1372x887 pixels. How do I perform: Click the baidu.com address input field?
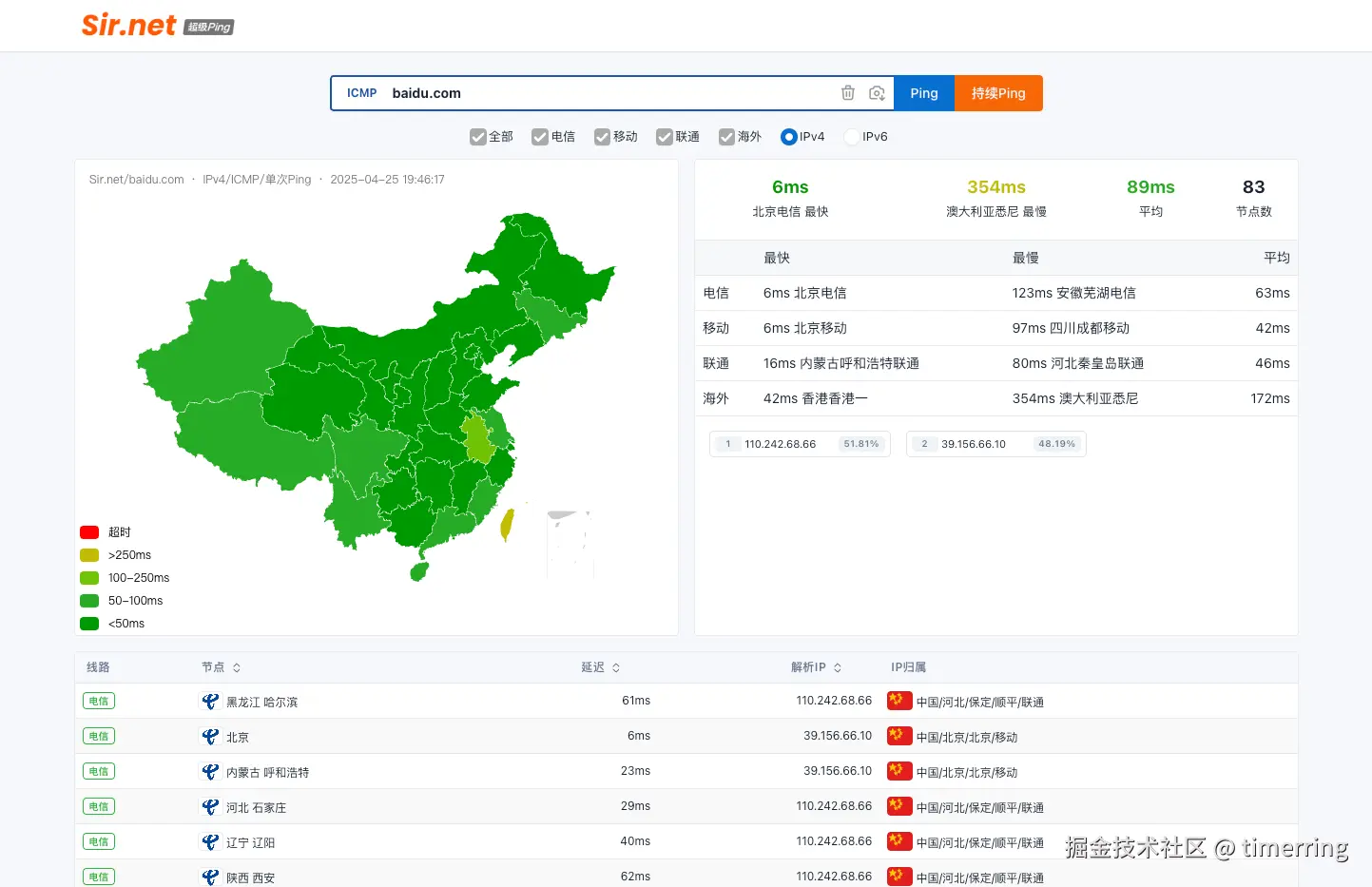(x=609, y=93)
